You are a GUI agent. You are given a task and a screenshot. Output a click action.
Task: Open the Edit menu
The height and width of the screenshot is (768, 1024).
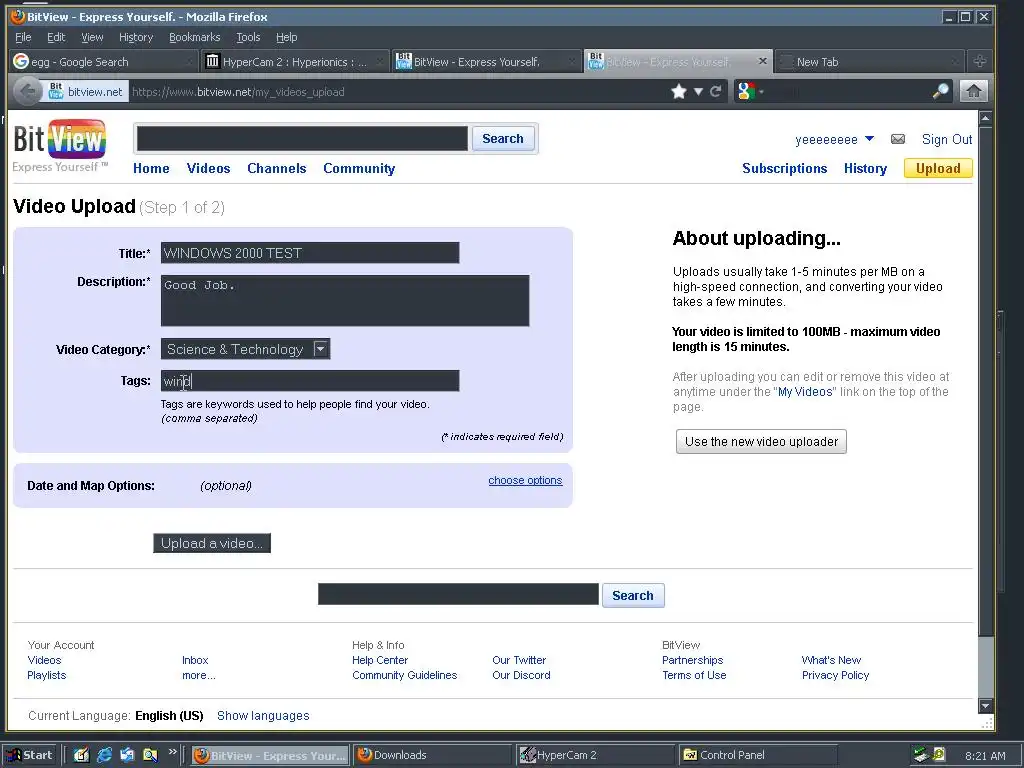click(x=56, y=37)
